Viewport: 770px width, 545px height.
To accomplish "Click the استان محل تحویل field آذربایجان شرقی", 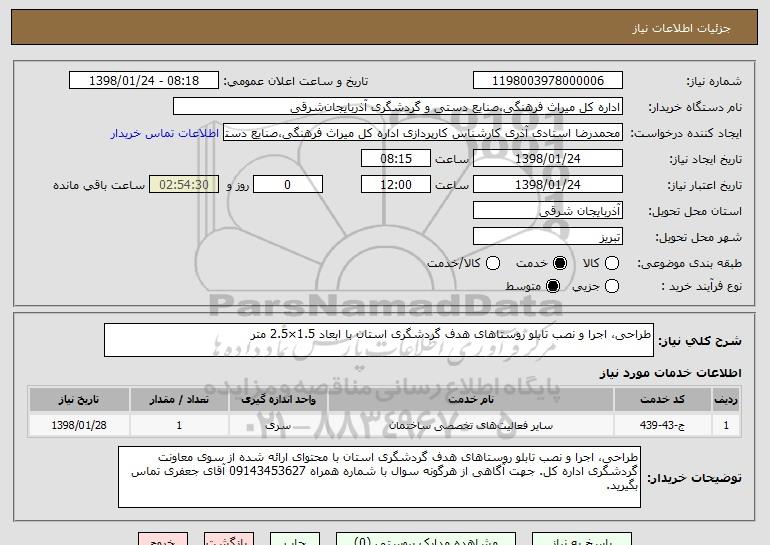I will [x=548, y=211].
